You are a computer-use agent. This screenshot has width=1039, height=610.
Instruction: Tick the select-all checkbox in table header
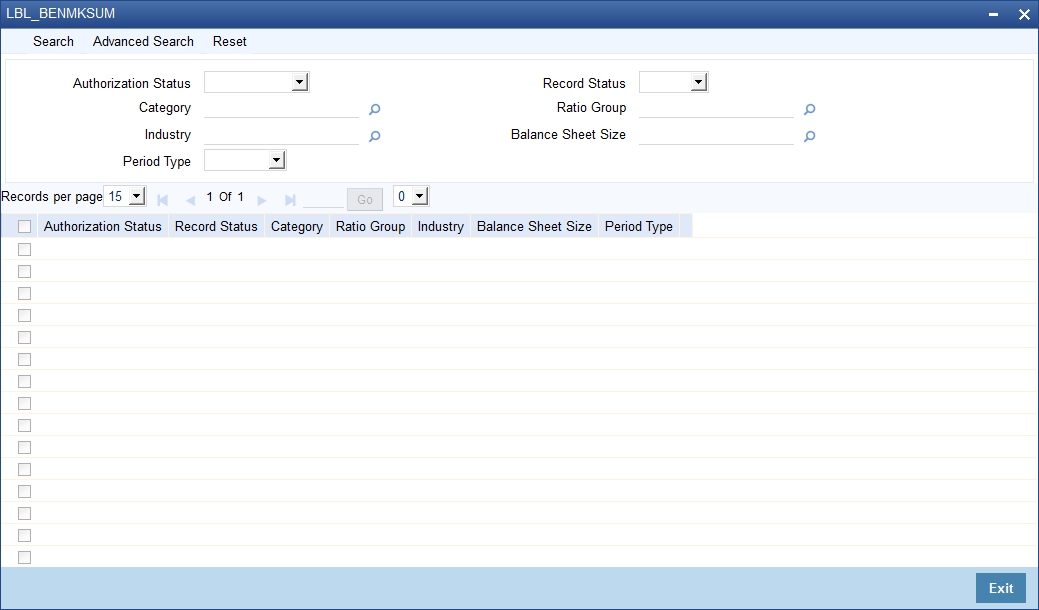[x=25, y=227]
